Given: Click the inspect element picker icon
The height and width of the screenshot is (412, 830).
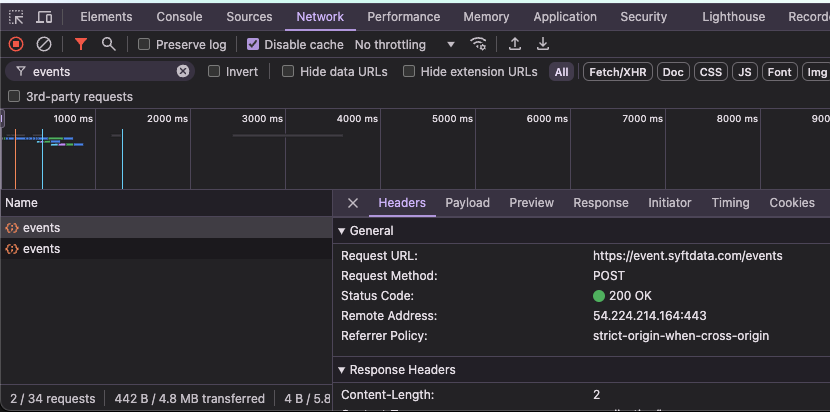Looking at the screenshot, I should (16, 17).
